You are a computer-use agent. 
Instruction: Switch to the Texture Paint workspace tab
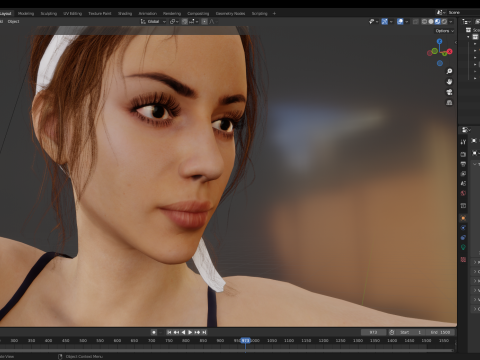coord(100,13)
